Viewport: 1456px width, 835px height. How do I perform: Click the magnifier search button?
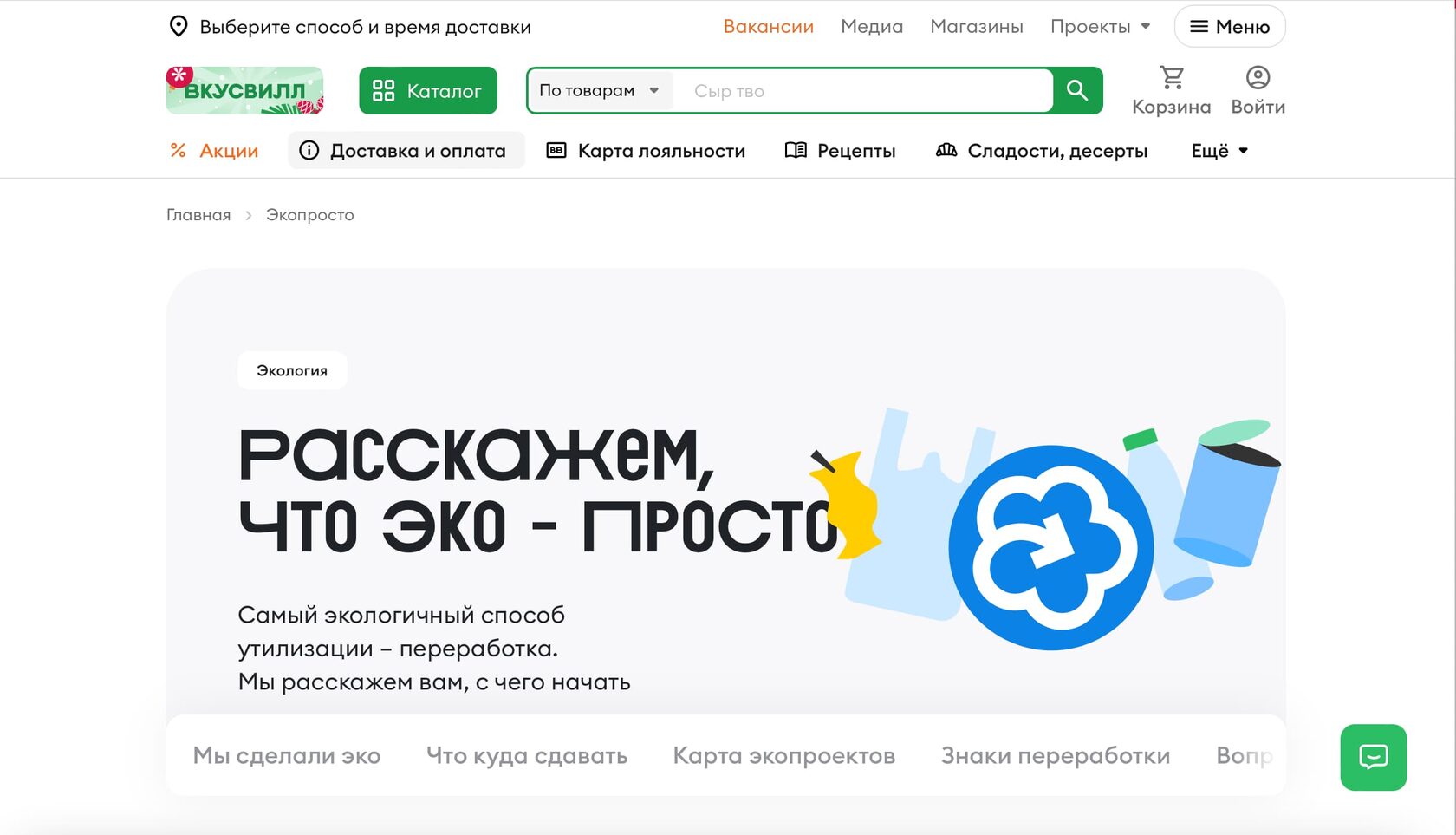coord(1077,90)
